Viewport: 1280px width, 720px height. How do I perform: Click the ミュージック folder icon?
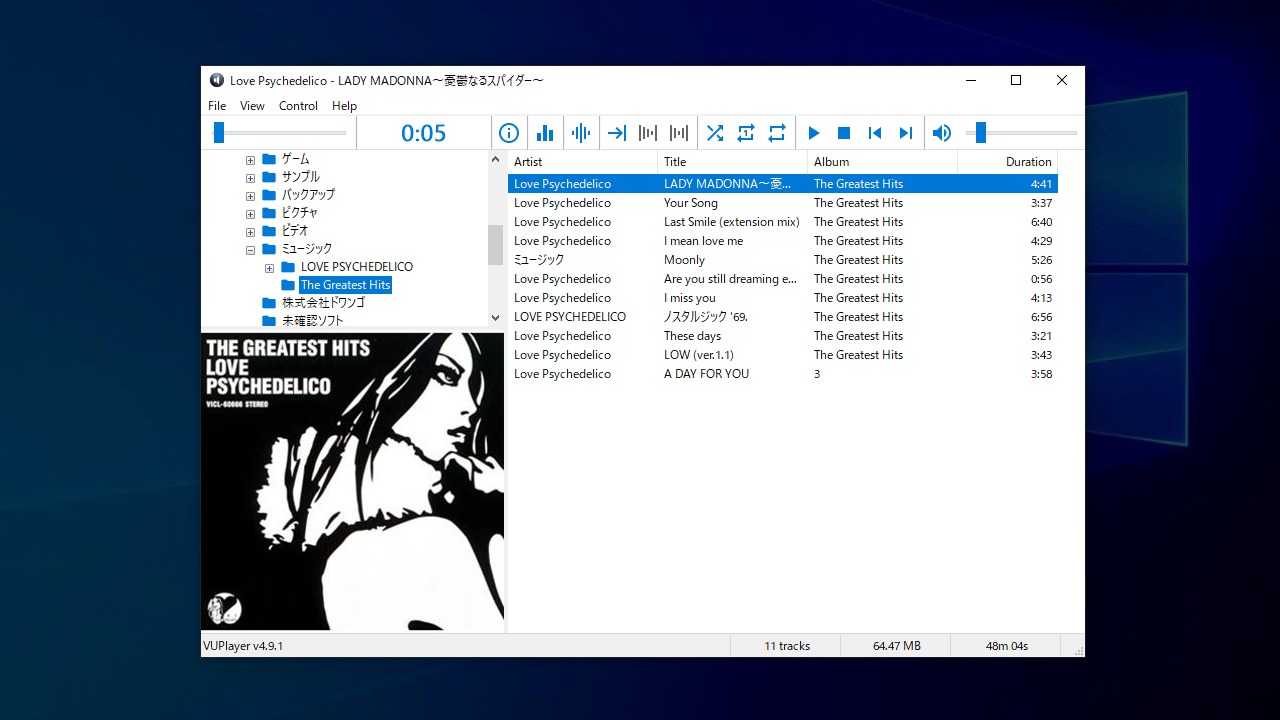269,249
